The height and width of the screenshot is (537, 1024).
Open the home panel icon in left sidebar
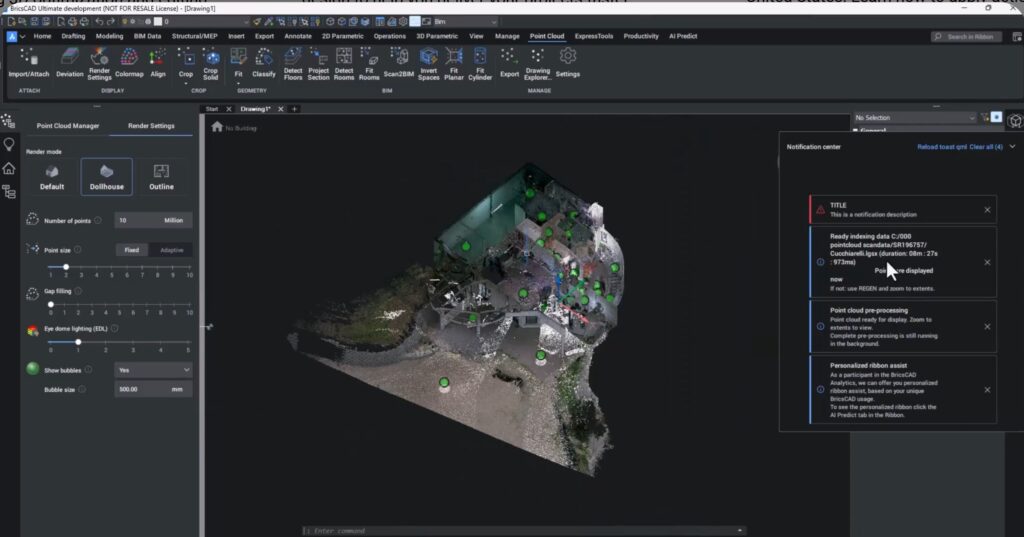pyautogui.click(x=9, y=169)
